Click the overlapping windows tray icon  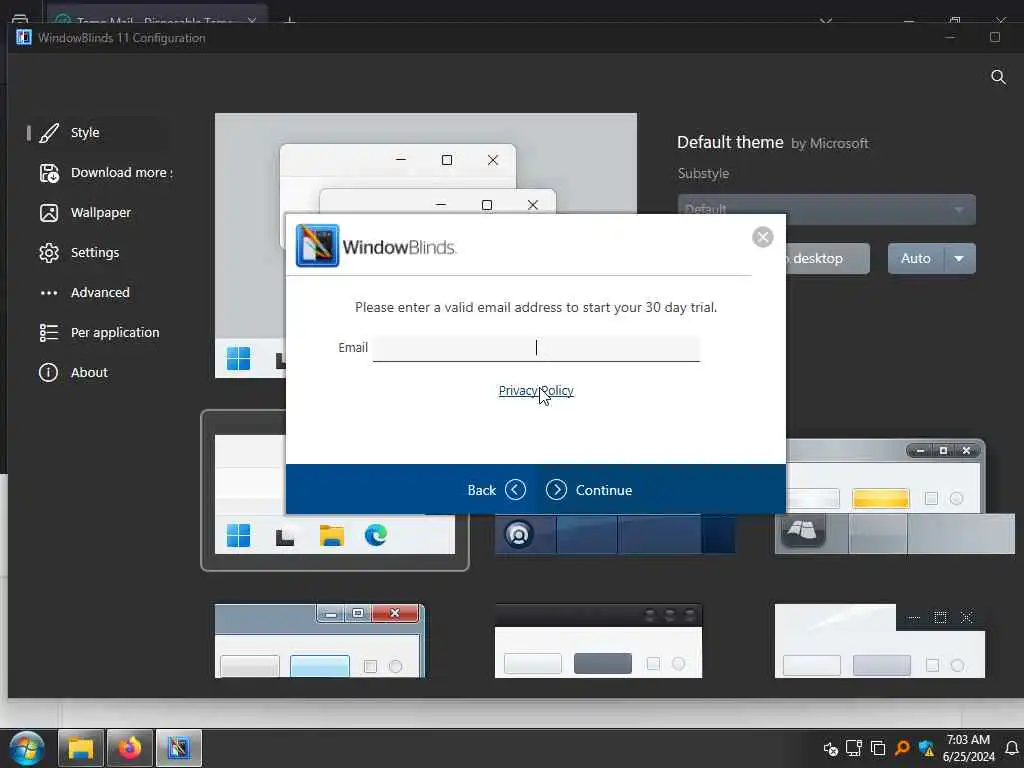[878, 748]
